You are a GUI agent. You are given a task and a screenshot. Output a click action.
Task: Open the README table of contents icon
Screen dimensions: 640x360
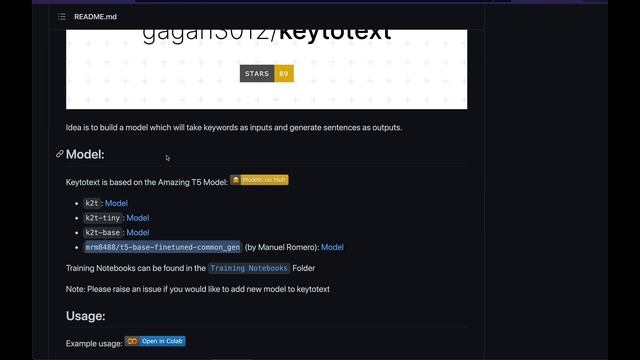coord(62,17)
